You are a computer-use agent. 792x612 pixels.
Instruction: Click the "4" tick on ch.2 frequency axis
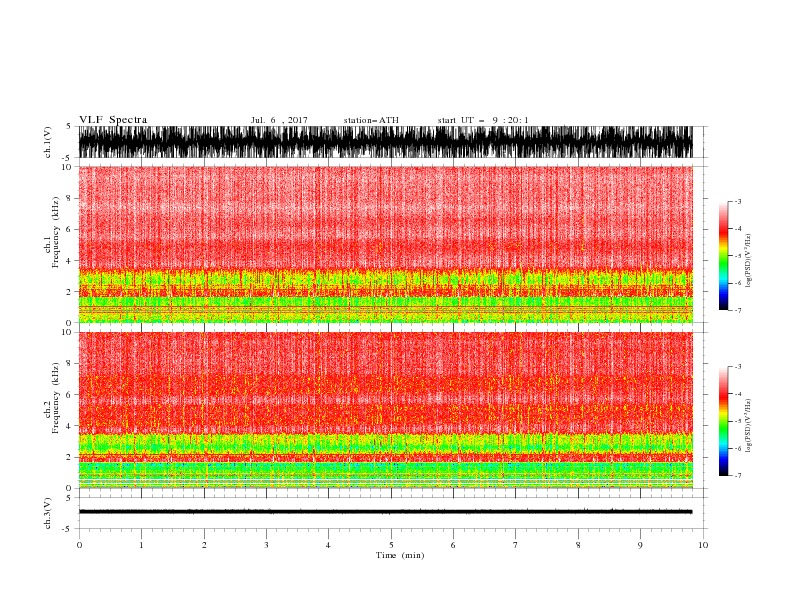[x=69, y=426]
